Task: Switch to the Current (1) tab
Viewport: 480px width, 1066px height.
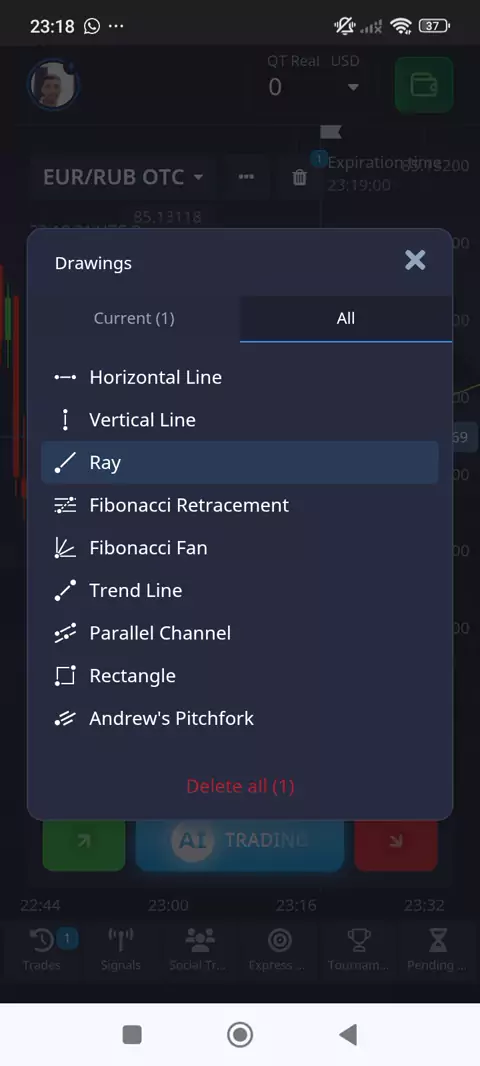Action: 134,318
